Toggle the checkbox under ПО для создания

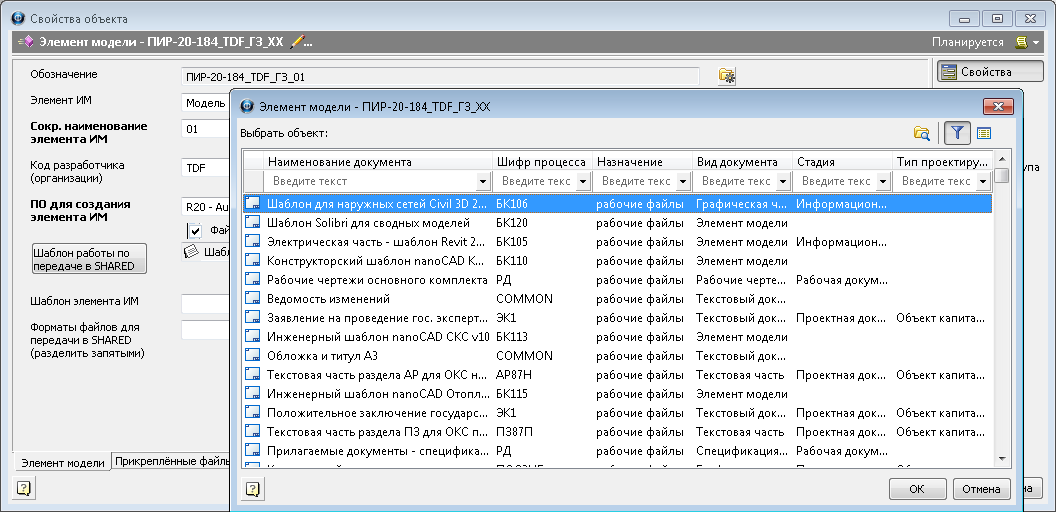(x=195, y=231)
